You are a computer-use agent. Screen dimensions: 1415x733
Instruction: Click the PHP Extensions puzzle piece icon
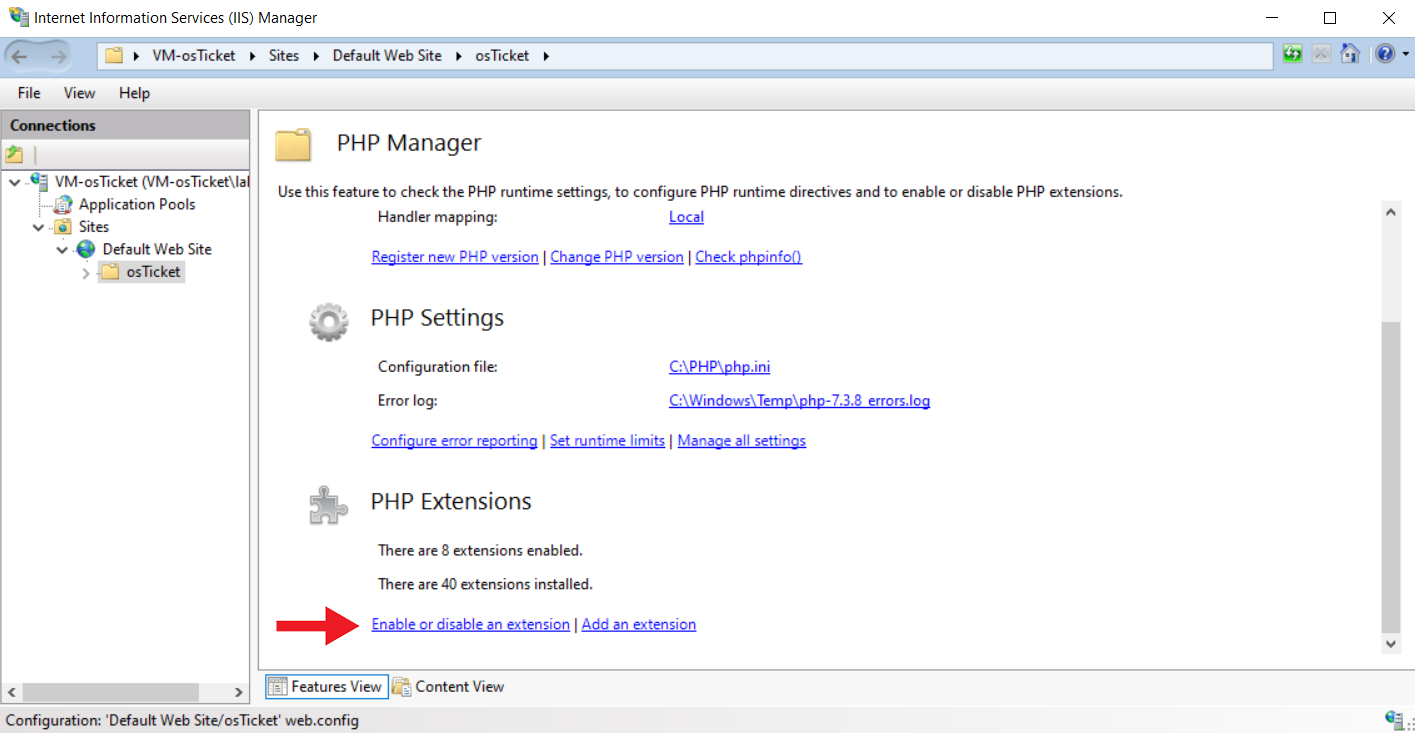(329, 505)
